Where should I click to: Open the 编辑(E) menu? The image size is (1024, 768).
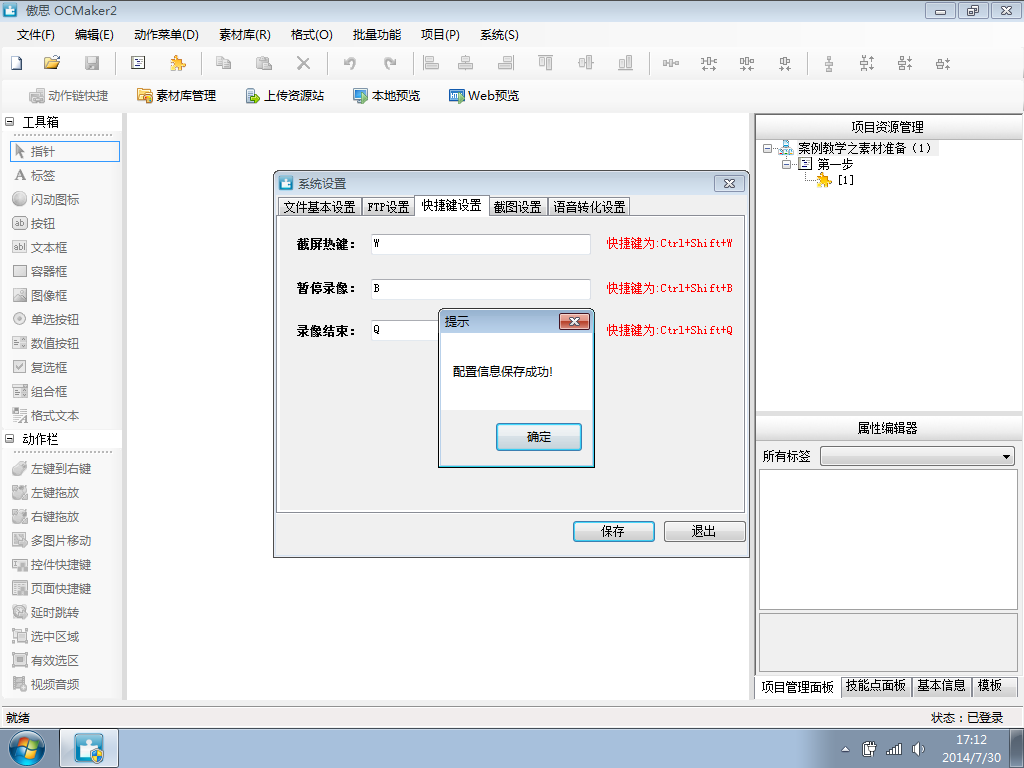94,35
